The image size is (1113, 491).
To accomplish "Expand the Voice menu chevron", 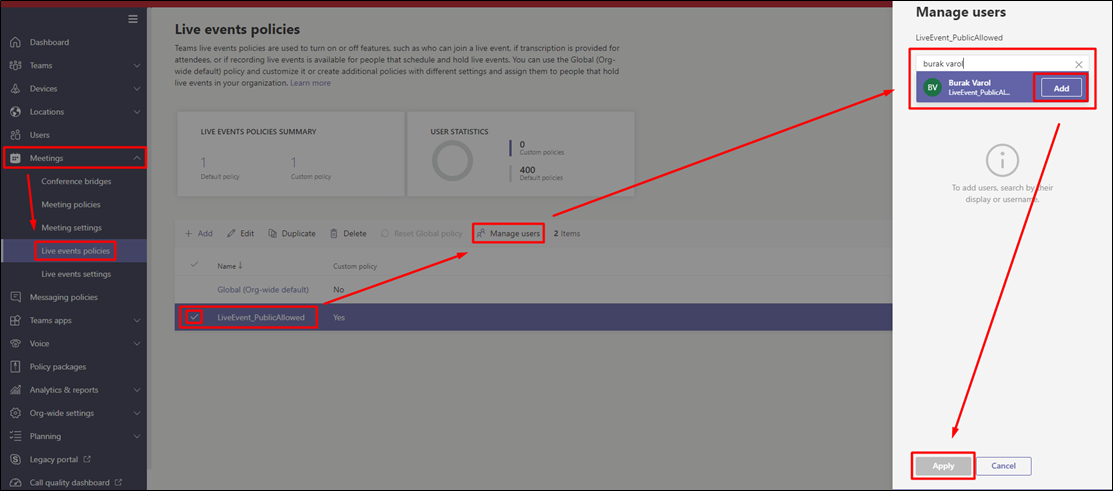I will coord(137,343).
